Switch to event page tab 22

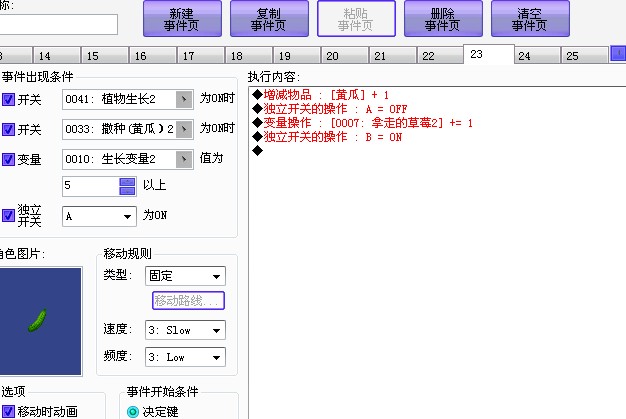pyautogui.click(x=440, y=56)
